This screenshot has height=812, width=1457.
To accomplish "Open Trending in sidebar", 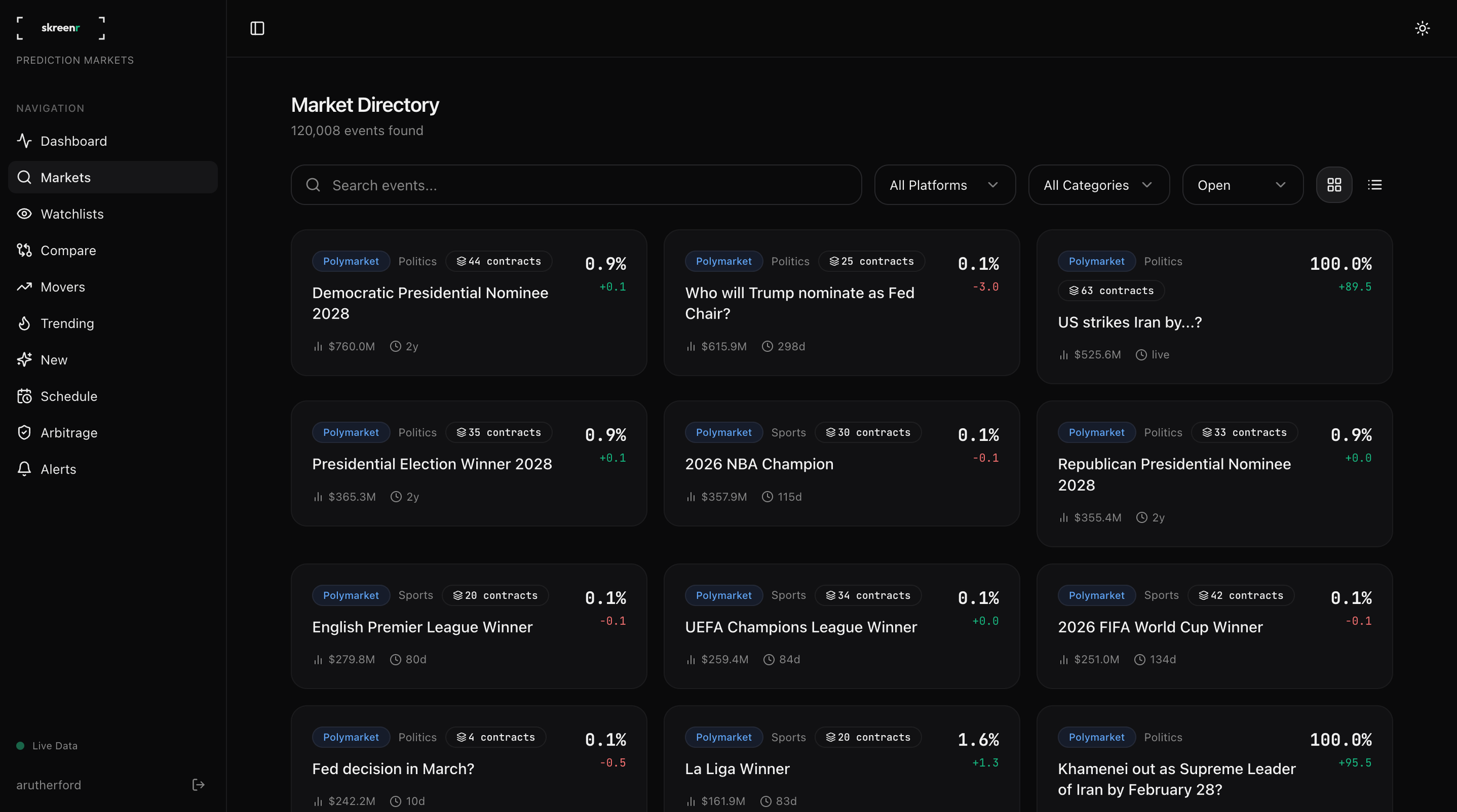I will pyautogui.click(x=113, y=323).
